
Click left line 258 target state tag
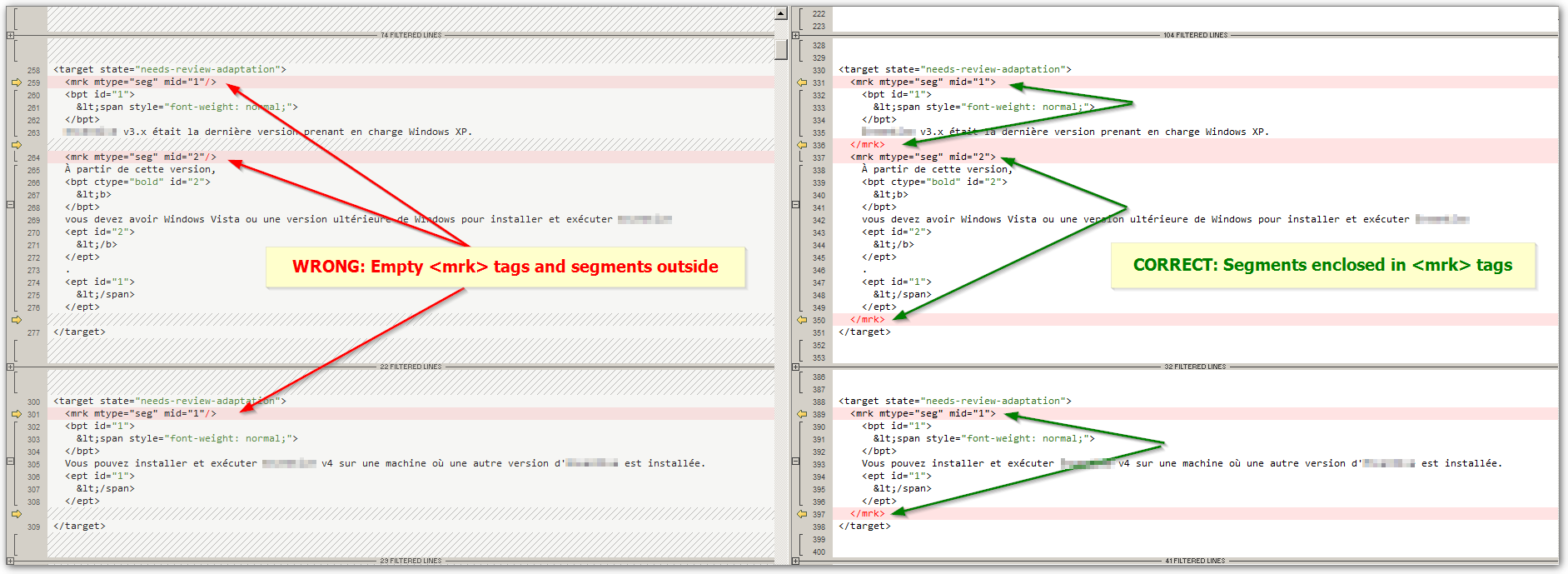[x=170, y=70]
